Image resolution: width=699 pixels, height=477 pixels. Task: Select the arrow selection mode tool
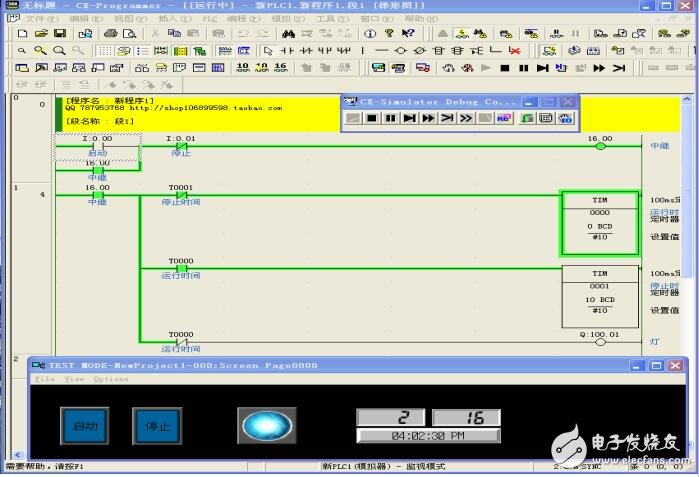(x=268, y=51)
